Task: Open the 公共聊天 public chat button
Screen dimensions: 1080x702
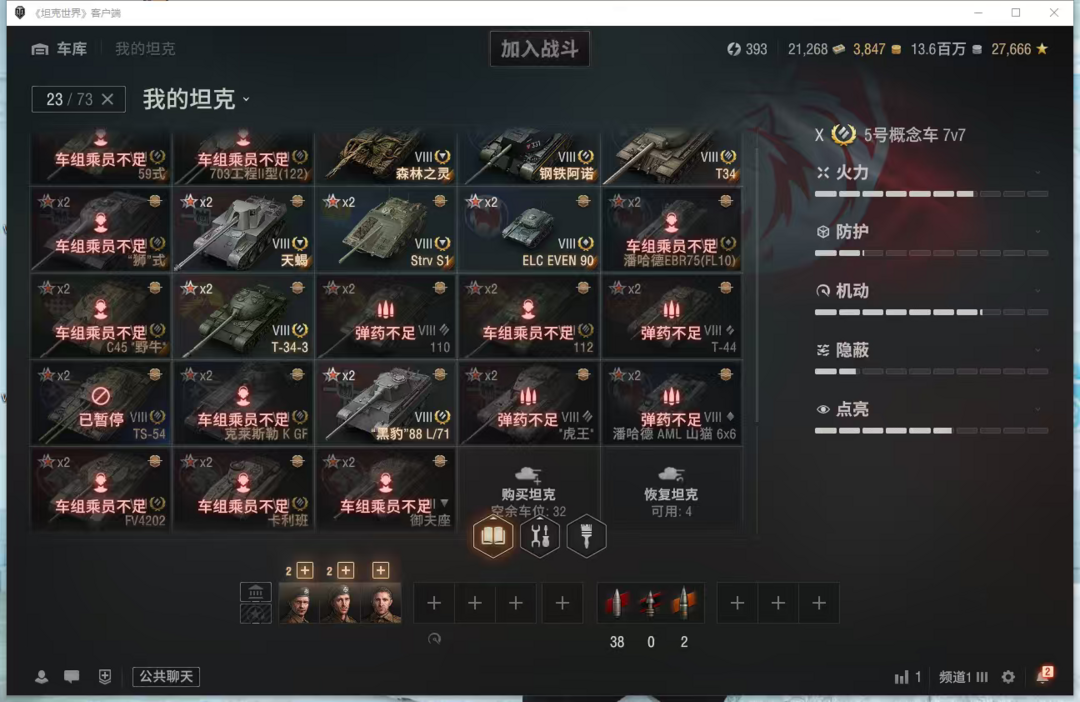Action: (166, 677)
